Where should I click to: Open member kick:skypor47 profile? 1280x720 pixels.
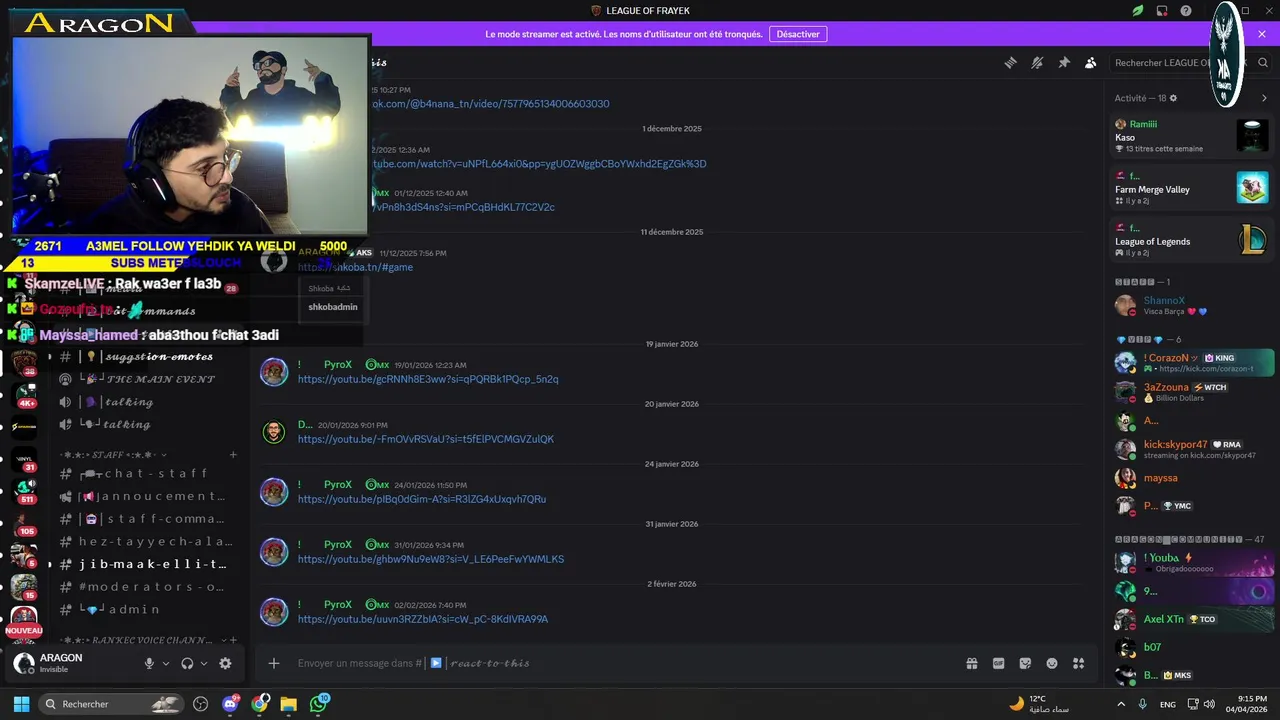1191,449
